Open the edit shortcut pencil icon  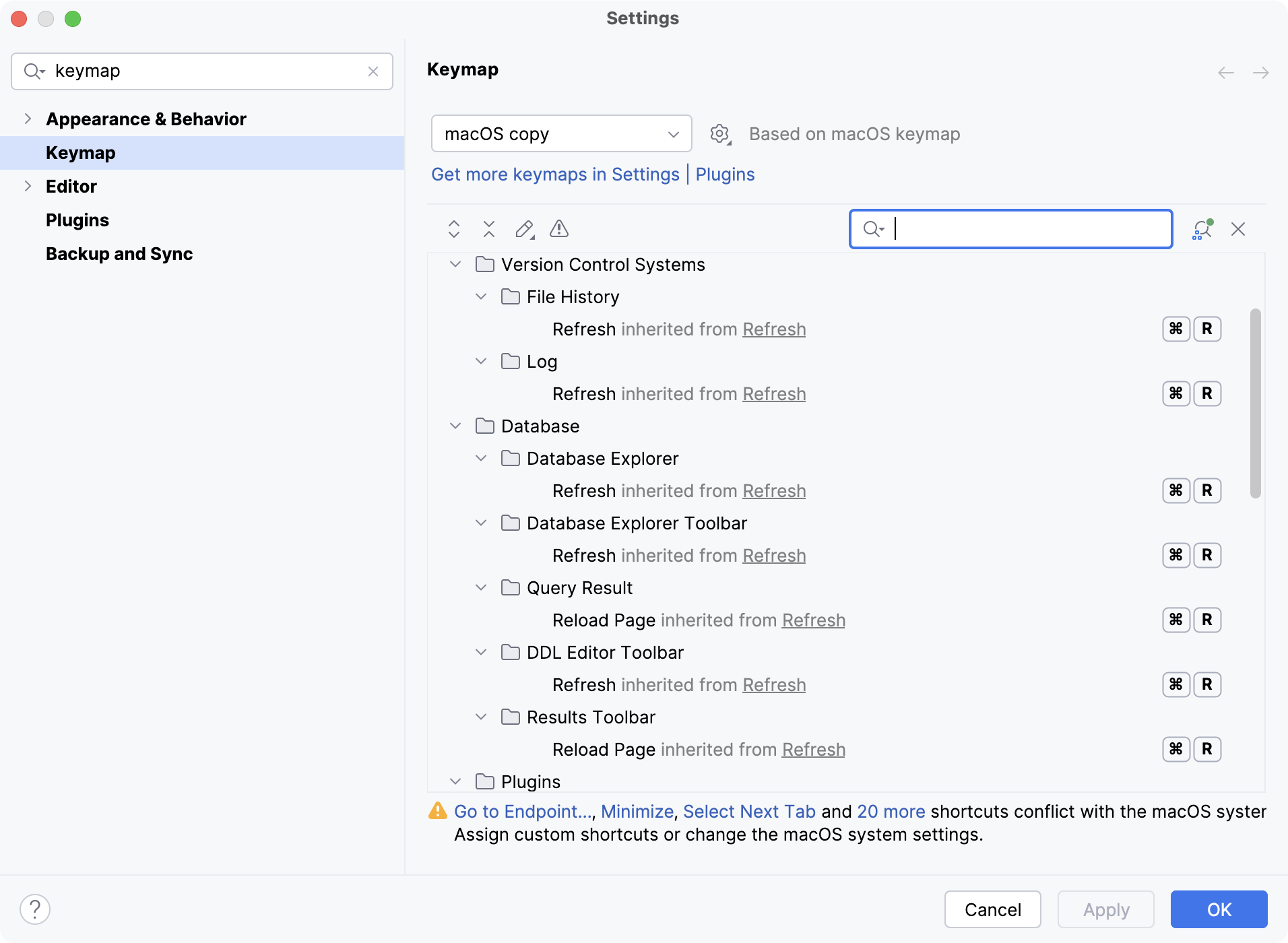tap(524, 229)
